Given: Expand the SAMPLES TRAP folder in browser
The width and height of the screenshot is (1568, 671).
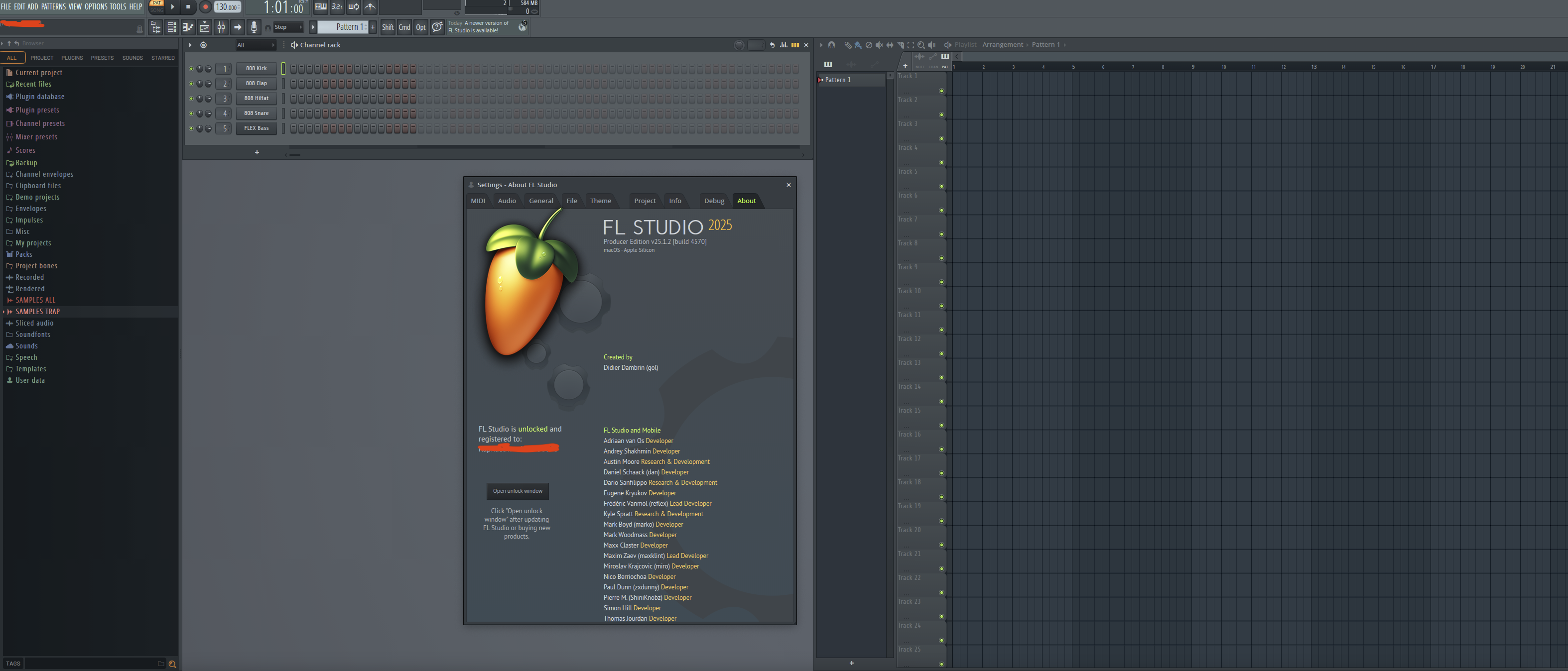Looking at the screenshot, I should click(x=3, y=312).
